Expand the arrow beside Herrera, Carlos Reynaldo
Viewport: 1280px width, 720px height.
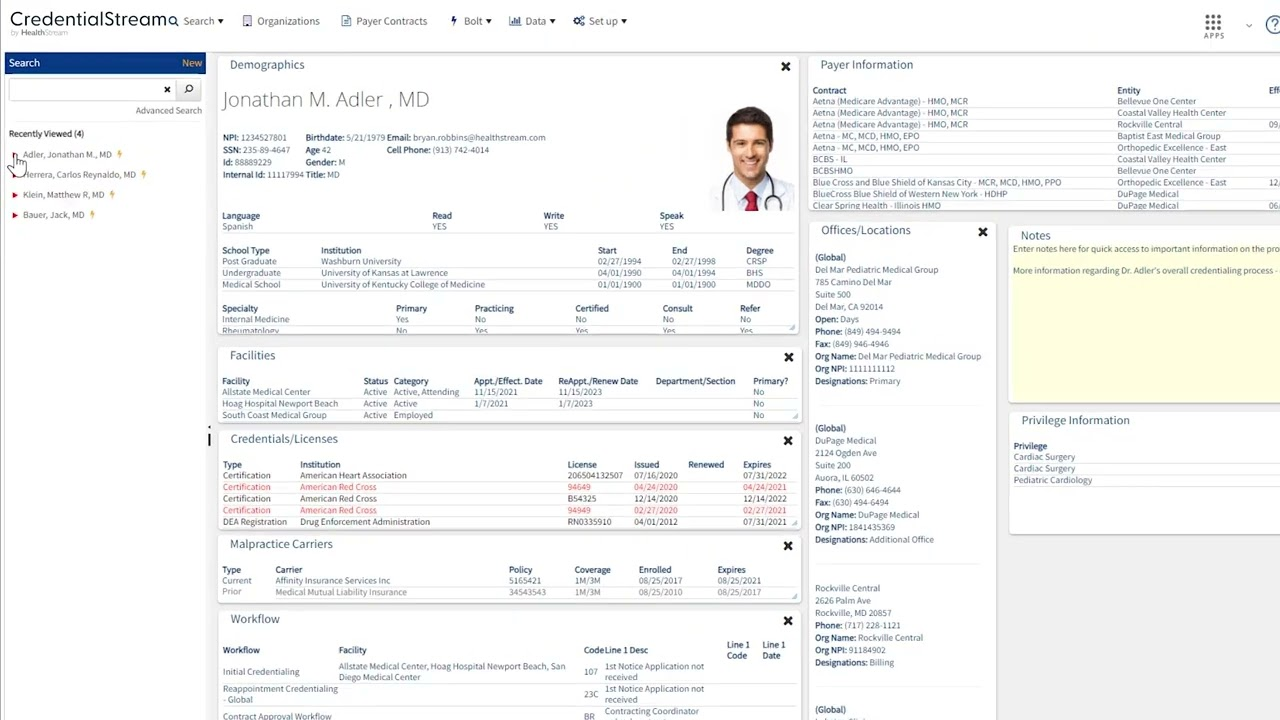pos(13,174)
